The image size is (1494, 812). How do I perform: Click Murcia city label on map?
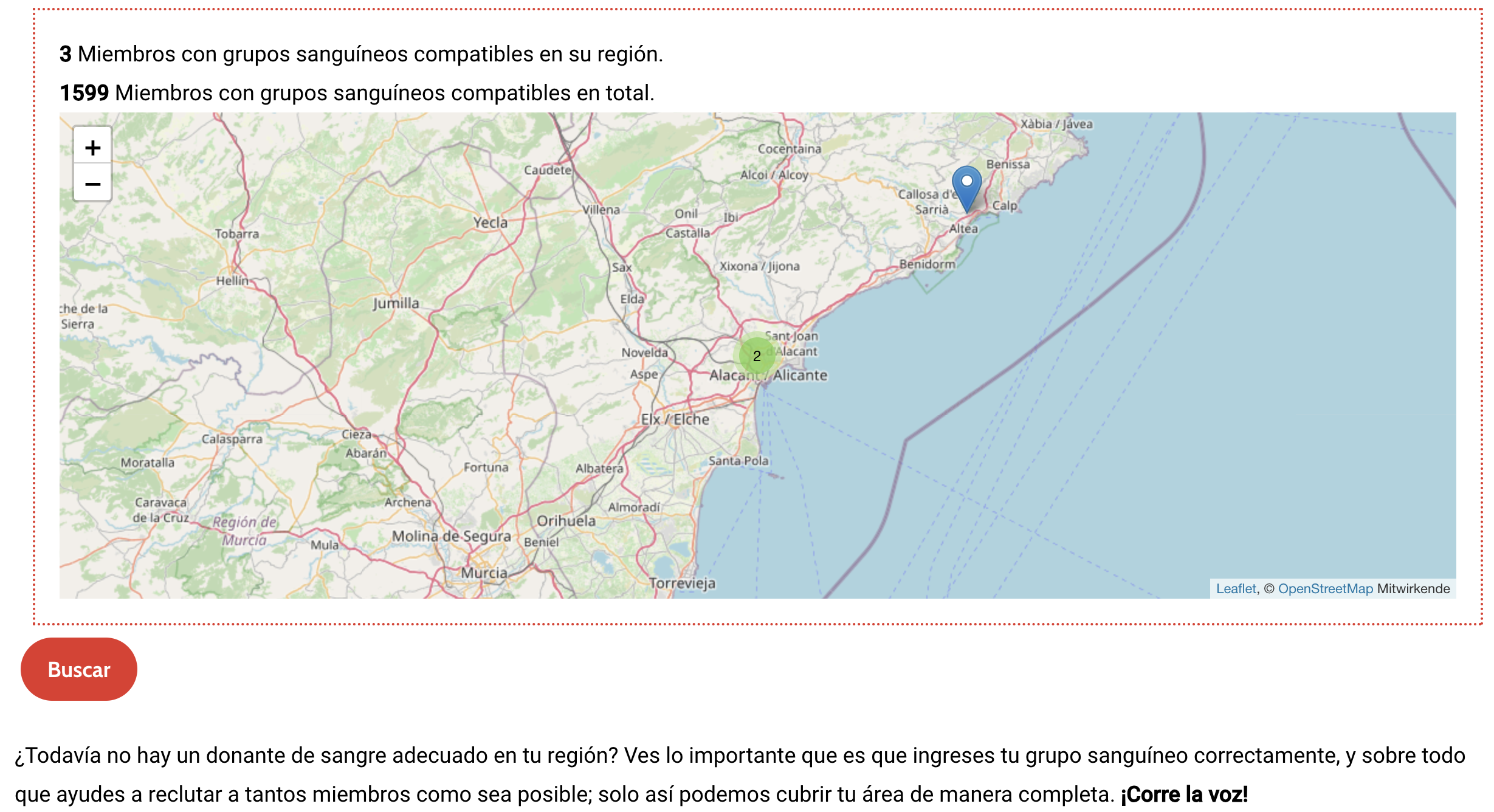coord(484,573)
